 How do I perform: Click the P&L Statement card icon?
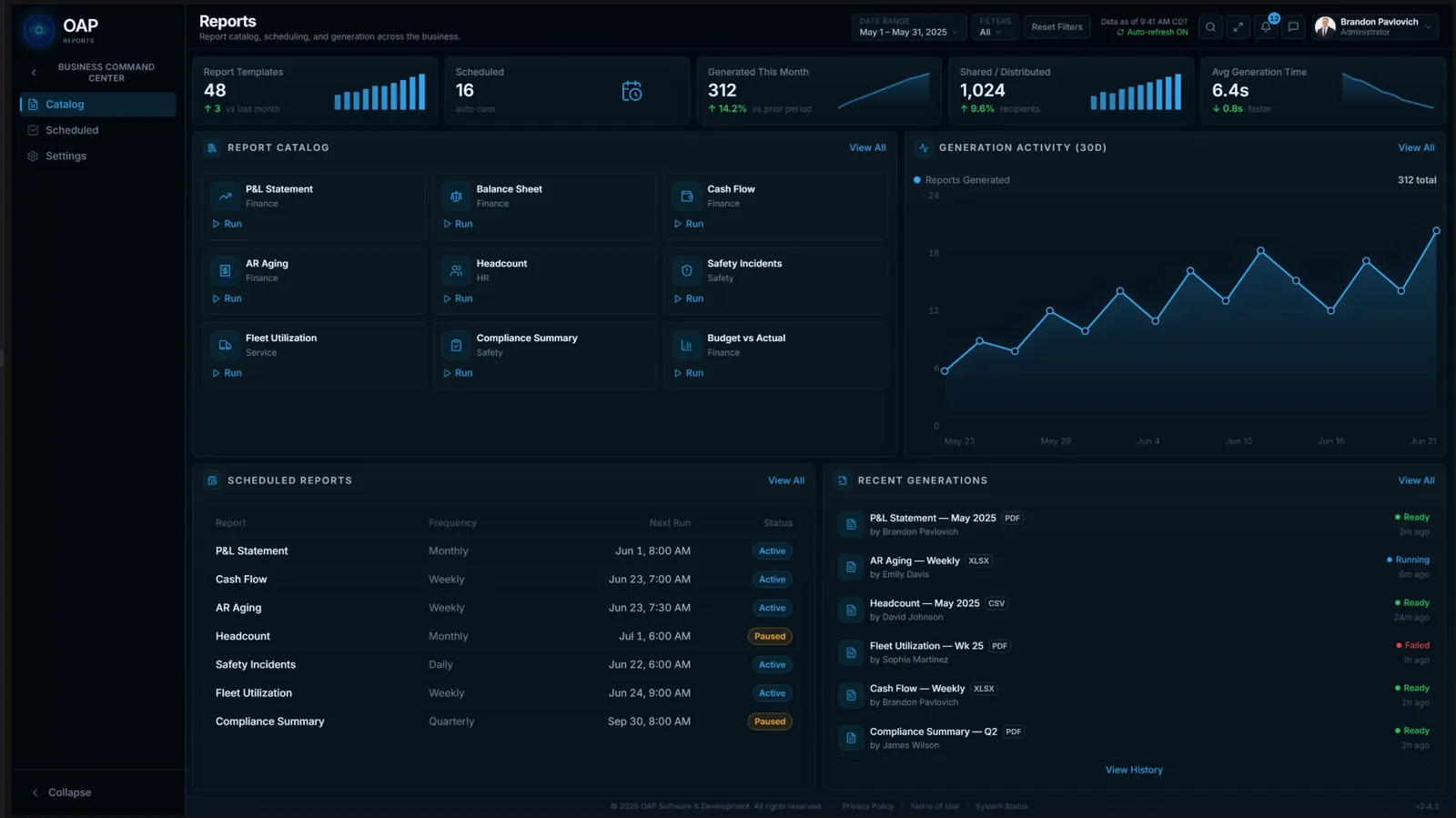click(225, 197)
